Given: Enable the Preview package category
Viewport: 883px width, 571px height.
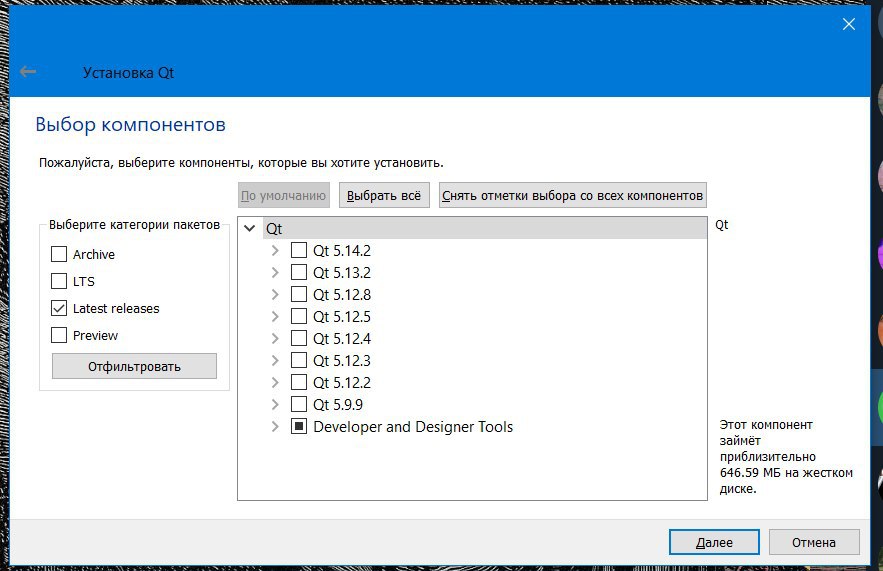Looking at the screenshot, I should click(x=59, y=335).
